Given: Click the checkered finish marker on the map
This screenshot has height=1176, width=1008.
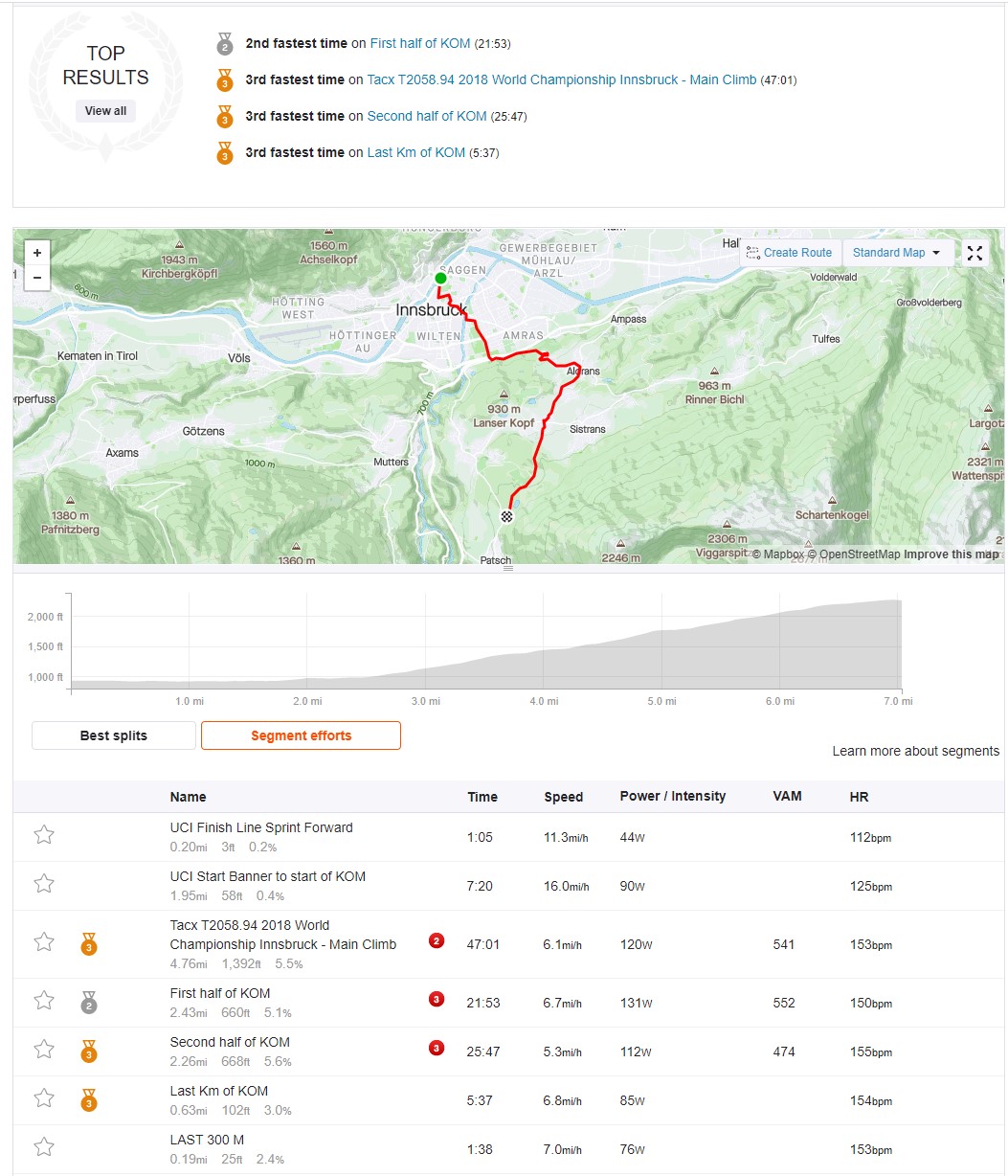Looking at the screenshot, I should point(507,516).
